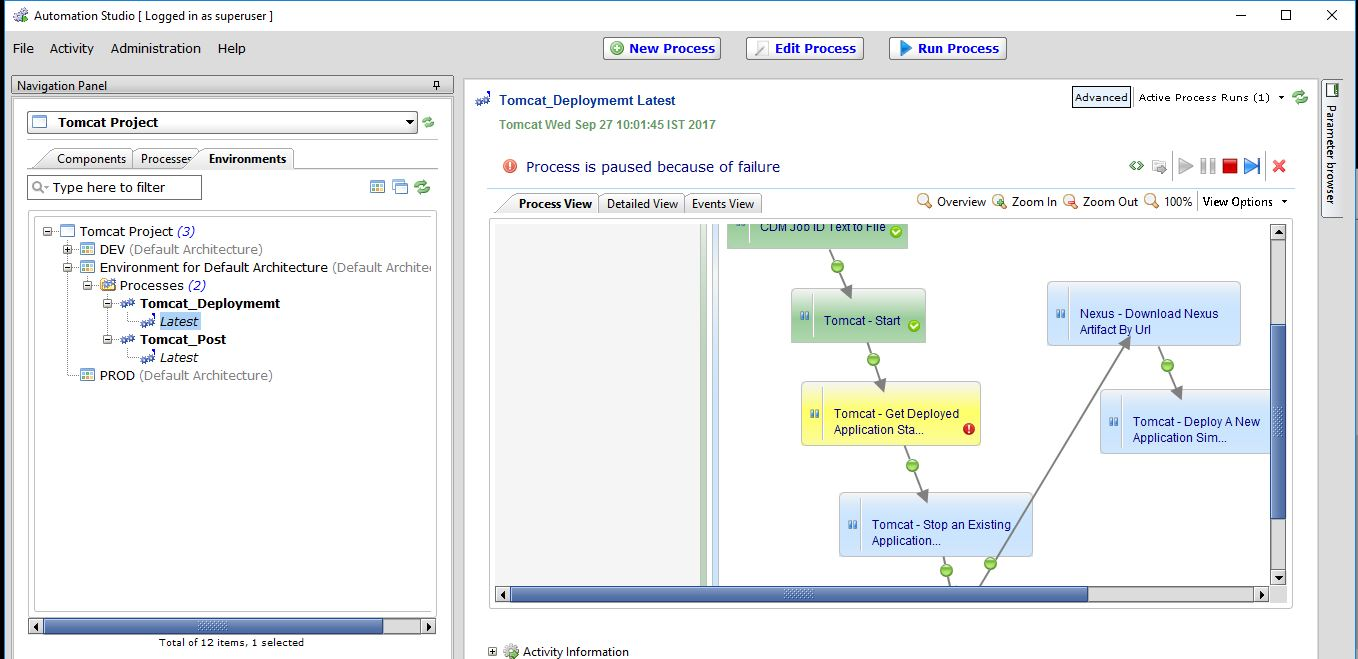Click the process diagram vertical scrollbar thumb
The width and height of the screenshot is (1358, 659).
point(1277,420)
